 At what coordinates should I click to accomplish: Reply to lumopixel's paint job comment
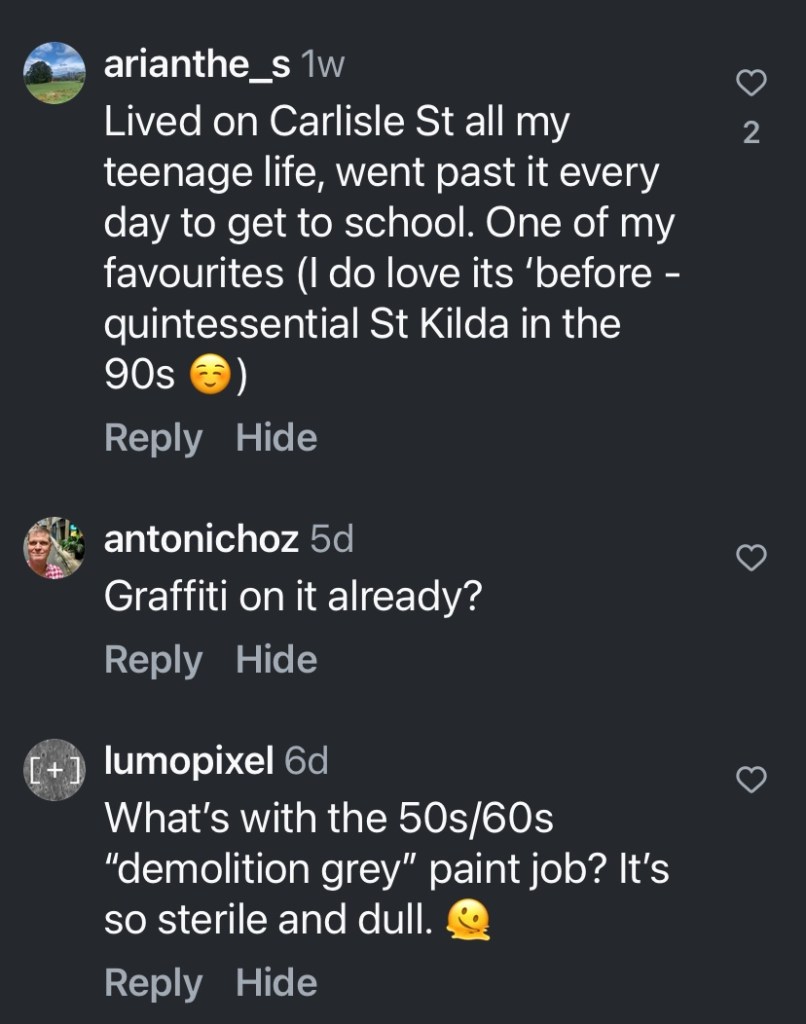153,983
